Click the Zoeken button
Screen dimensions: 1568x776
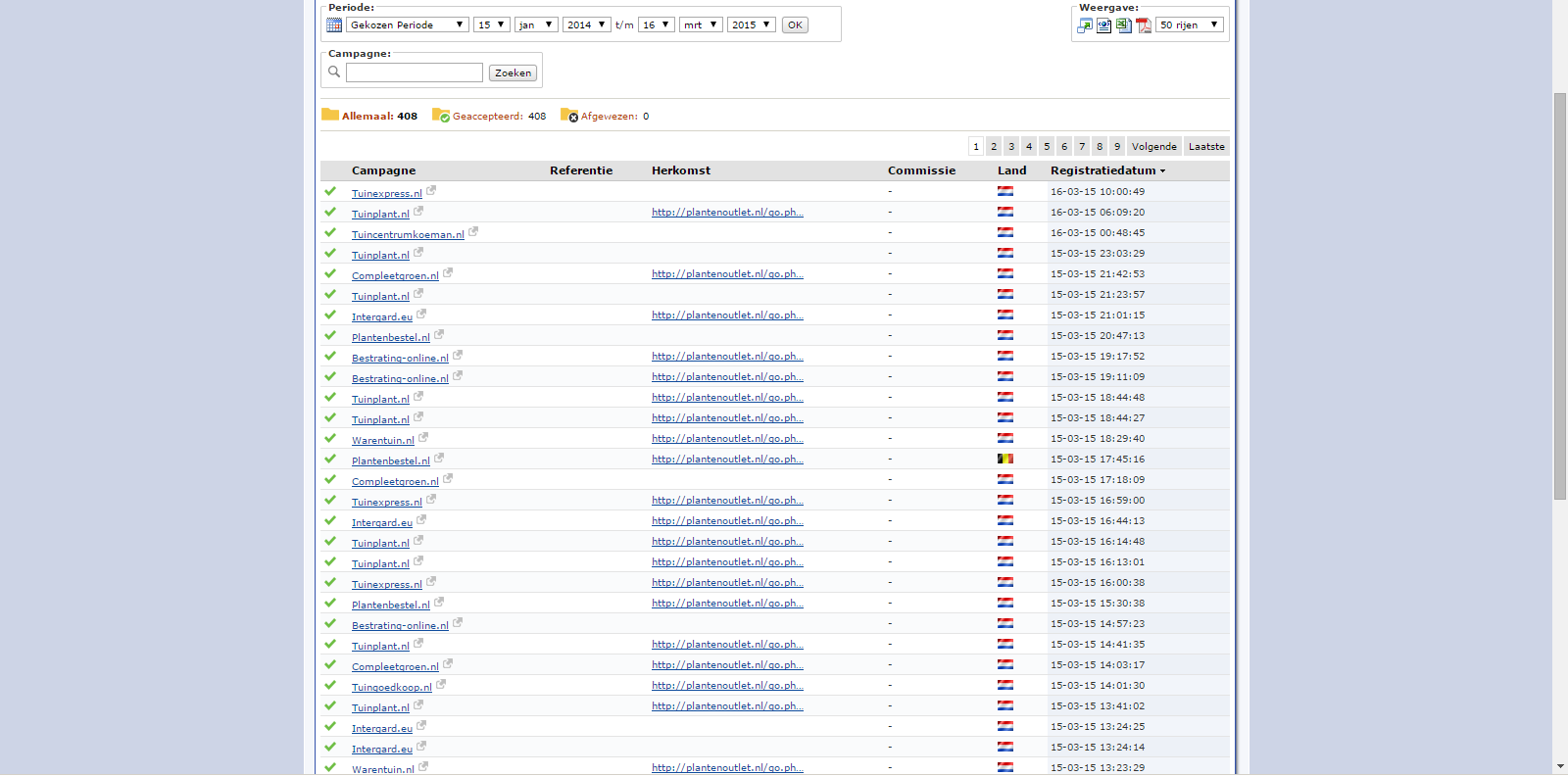pos(513,73)
